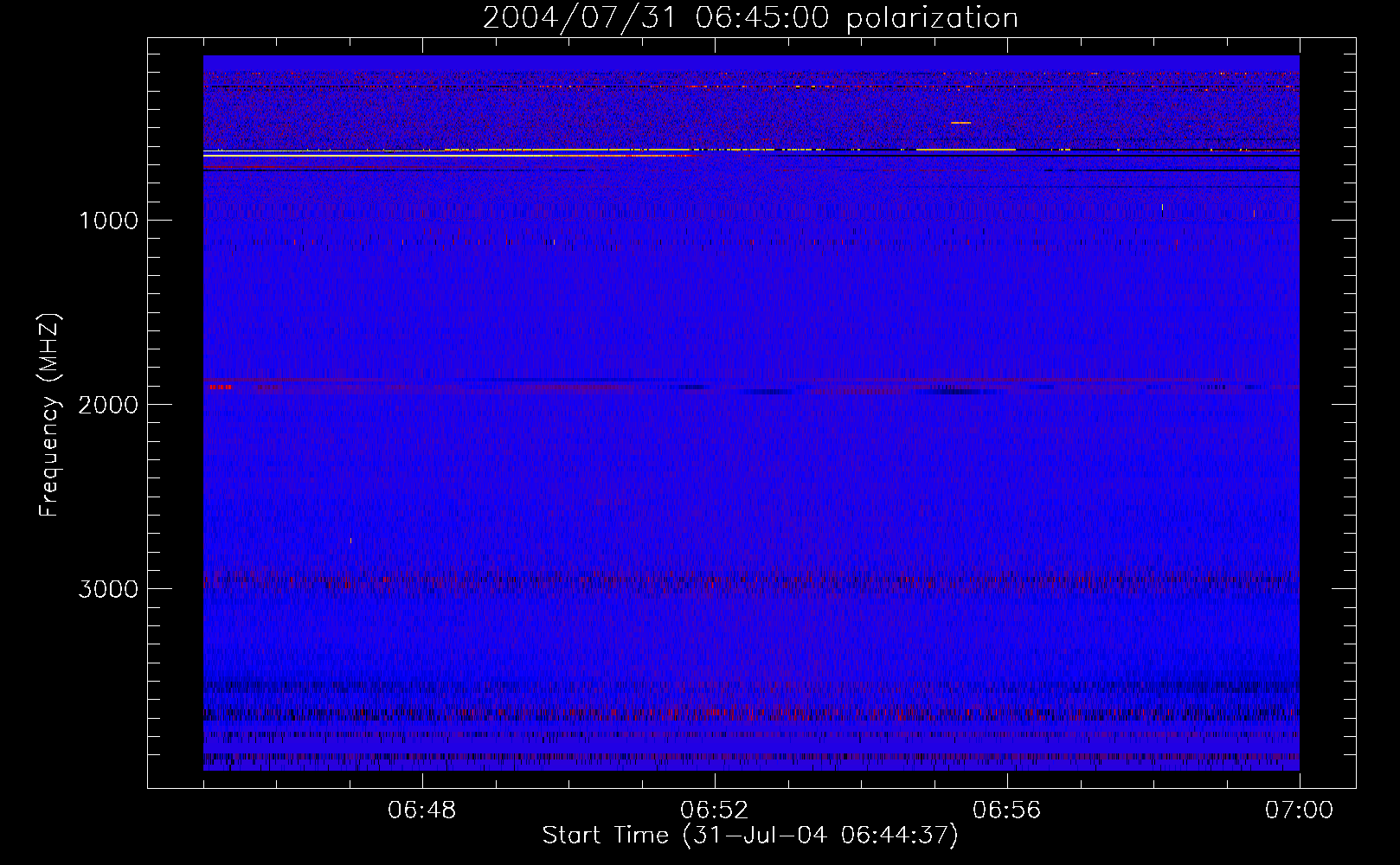This screenshot has height=865, width=1400.
Task: Click the plot title '2004/07/31 06:45:00 polarization'
Action: 750,18
